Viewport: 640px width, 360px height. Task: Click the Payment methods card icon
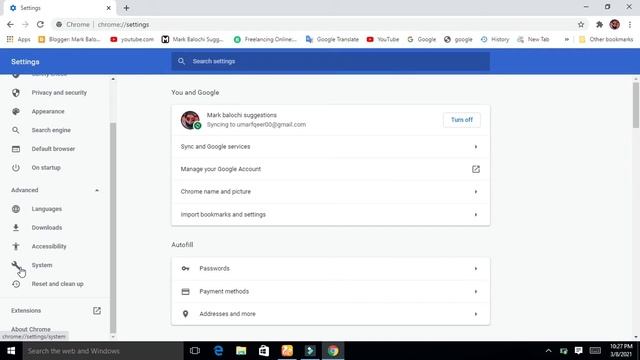pos(185,291)
